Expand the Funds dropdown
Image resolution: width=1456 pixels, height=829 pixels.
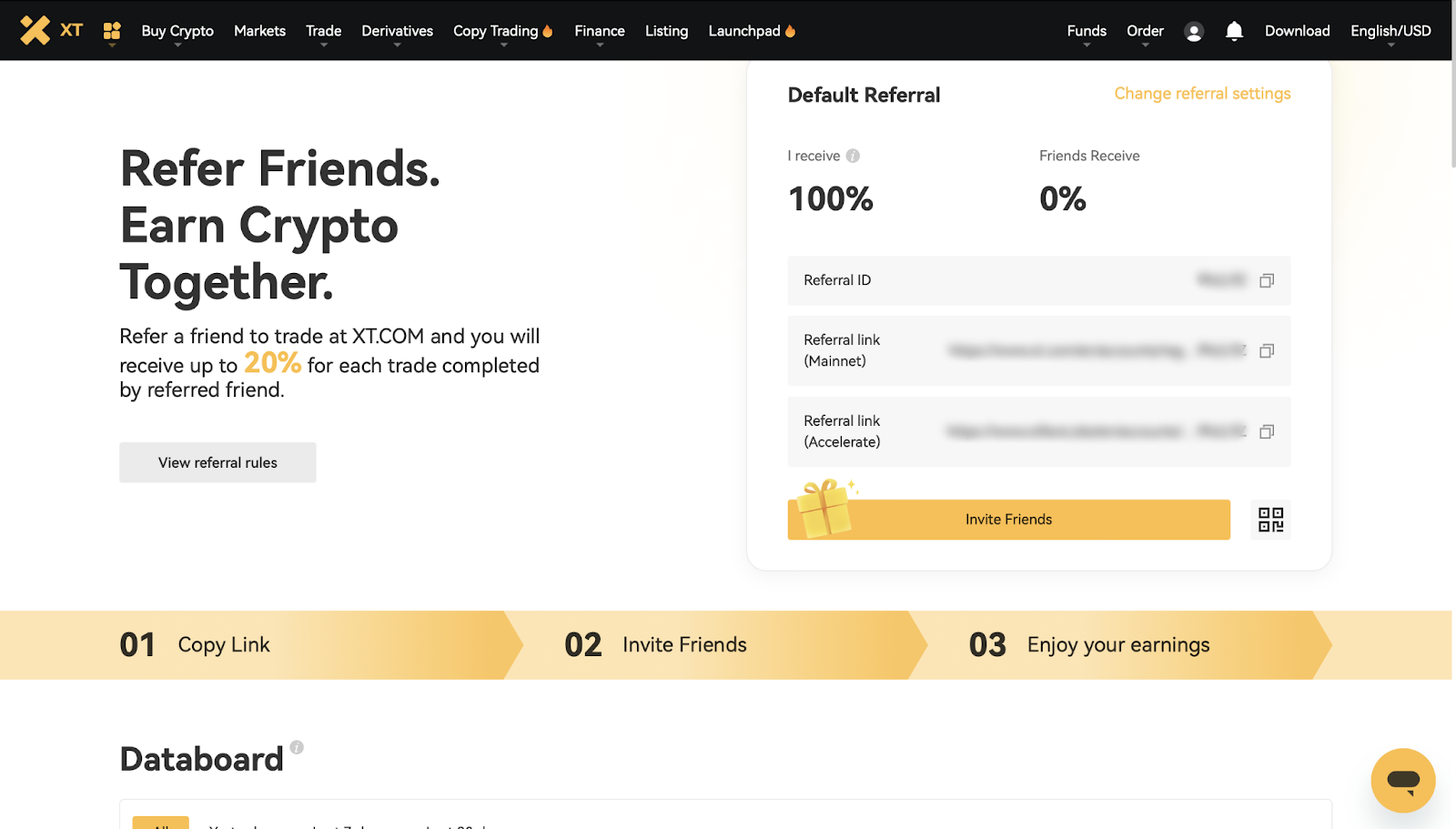[x=1087, y=31]
